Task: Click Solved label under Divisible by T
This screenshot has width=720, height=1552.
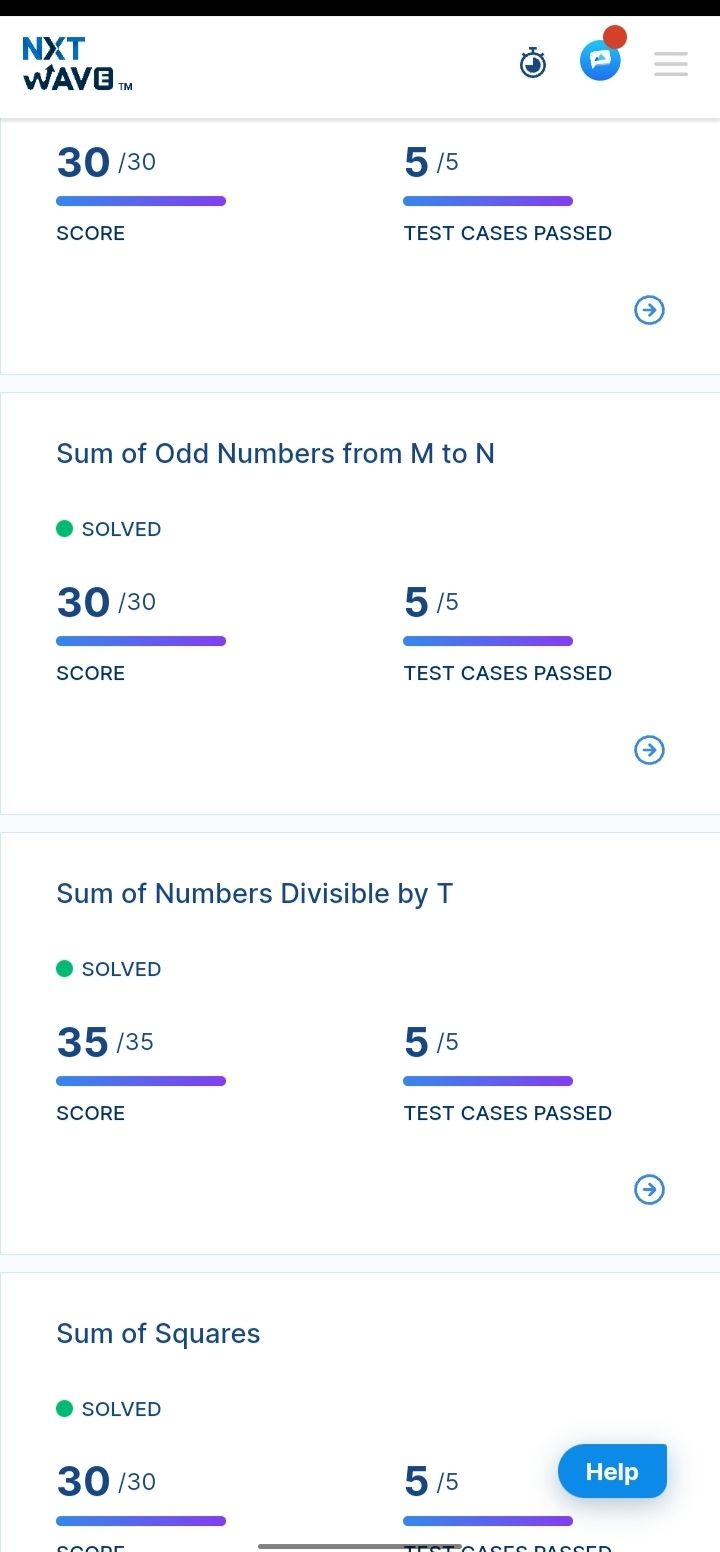Action: point(121,969)
